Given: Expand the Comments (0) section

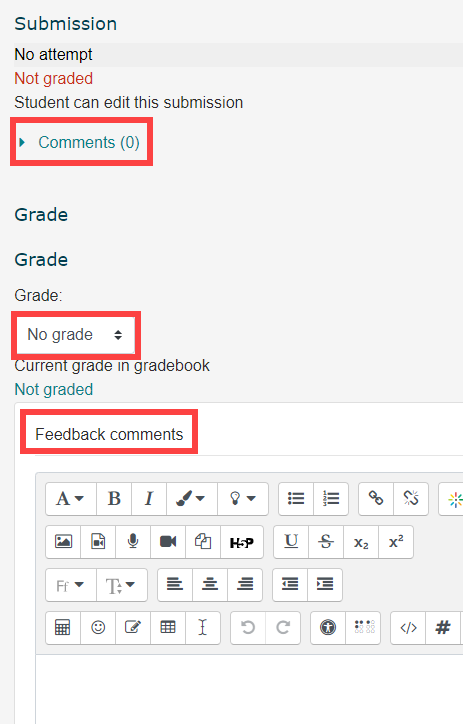Looking at the screenshot, I should tap(79, 142).
